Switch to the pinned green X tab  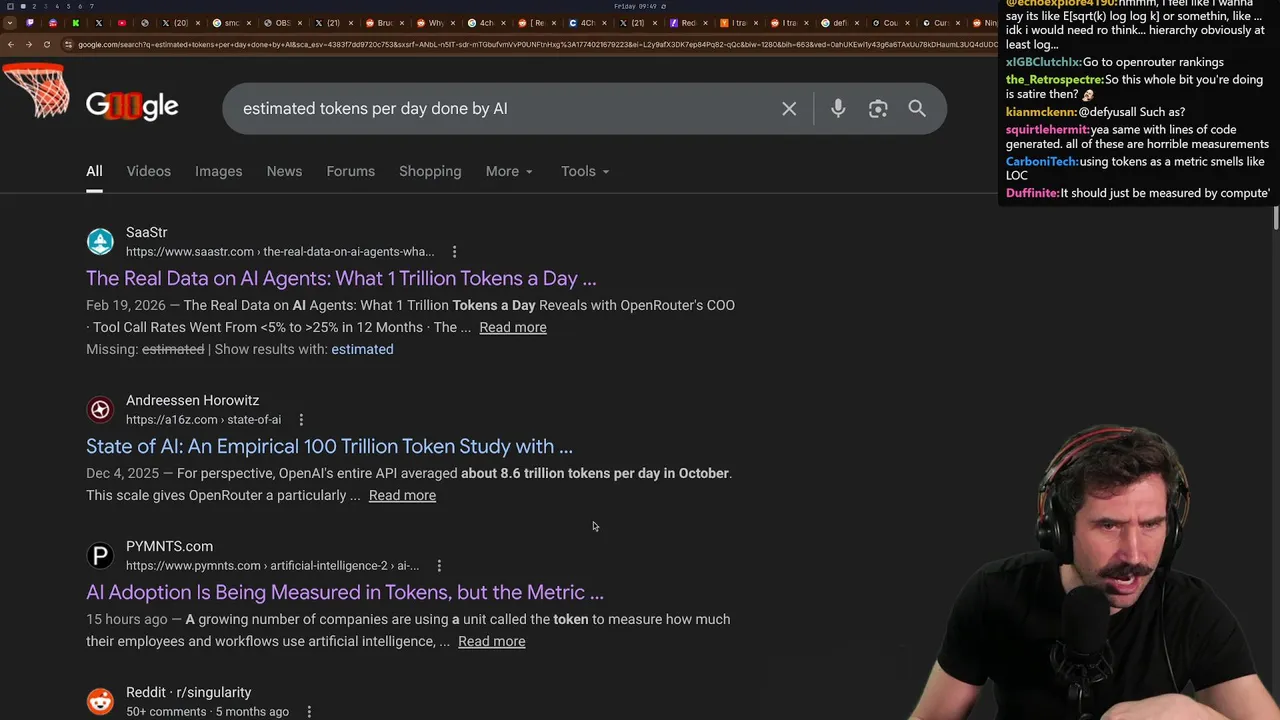(x=76, y=23)
